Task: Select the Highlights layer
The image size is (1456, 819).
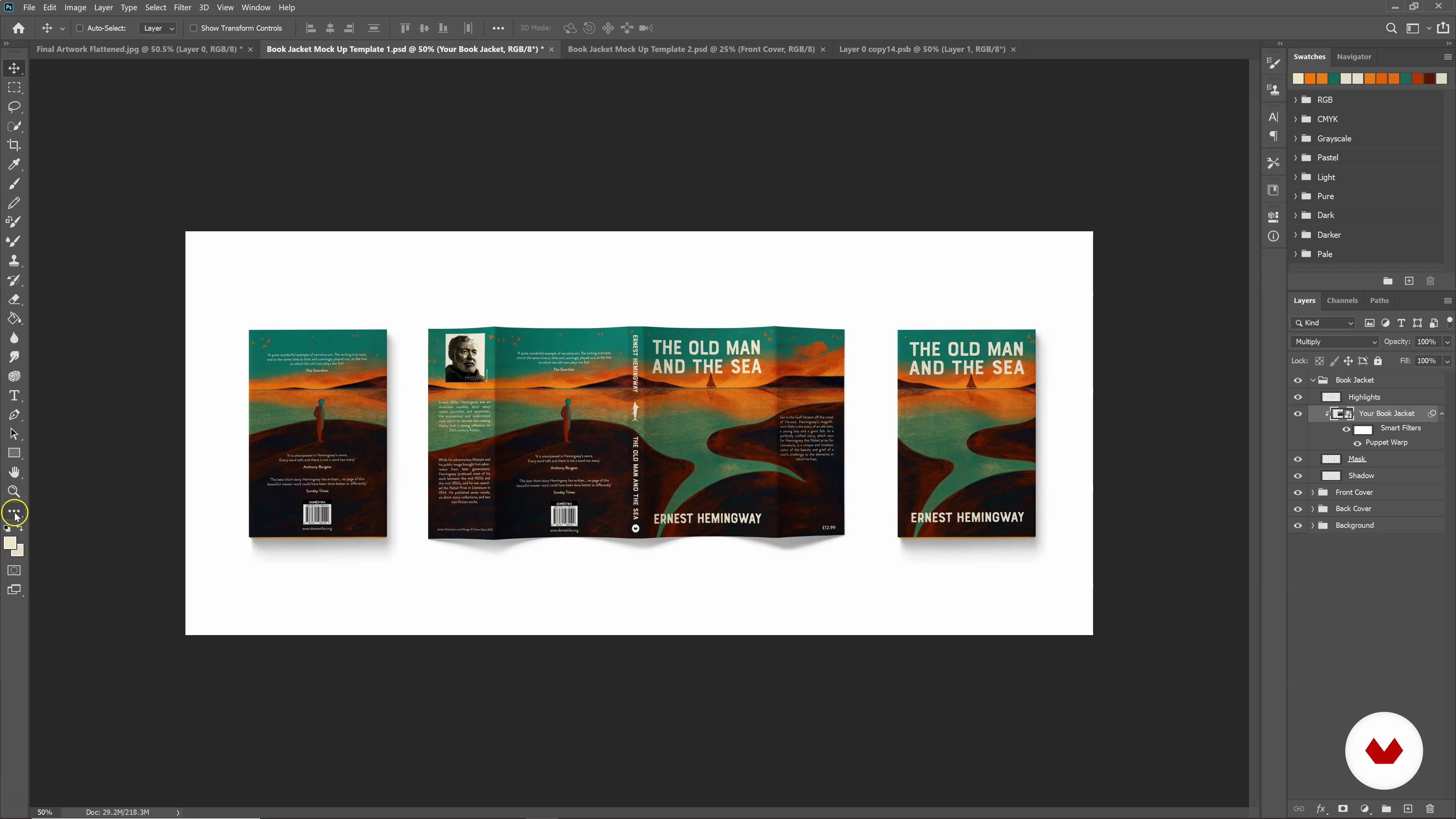Action: click(1364, 397)
